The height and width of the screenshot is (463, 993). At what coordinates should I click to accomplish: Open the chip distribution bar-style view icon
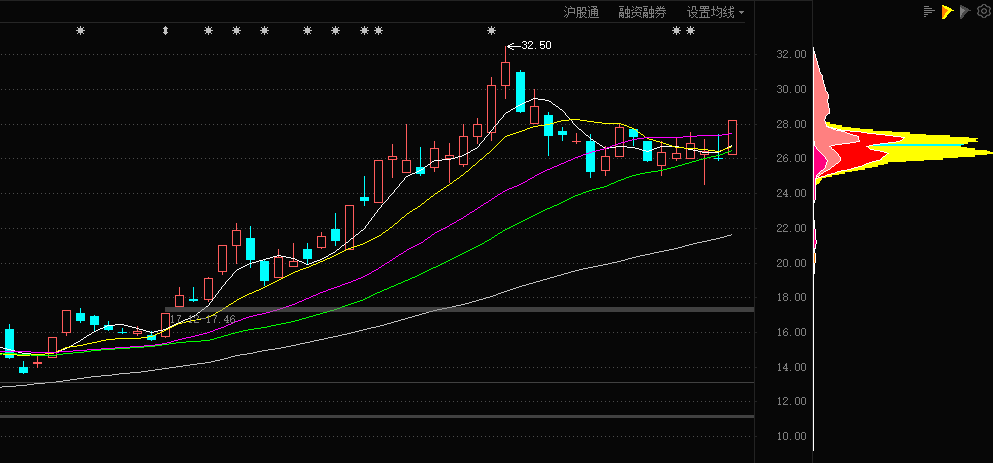(930, 11)
